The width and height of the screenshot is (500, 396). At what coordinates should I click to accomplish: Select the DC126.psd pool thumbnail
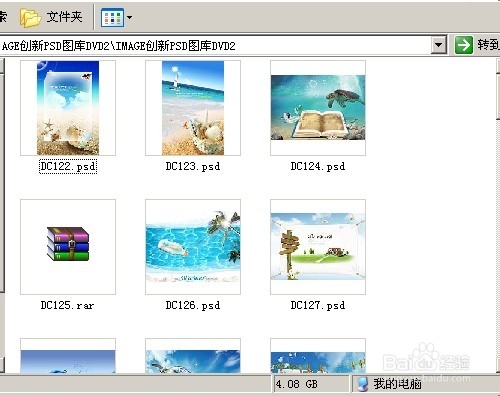point(193,247)
